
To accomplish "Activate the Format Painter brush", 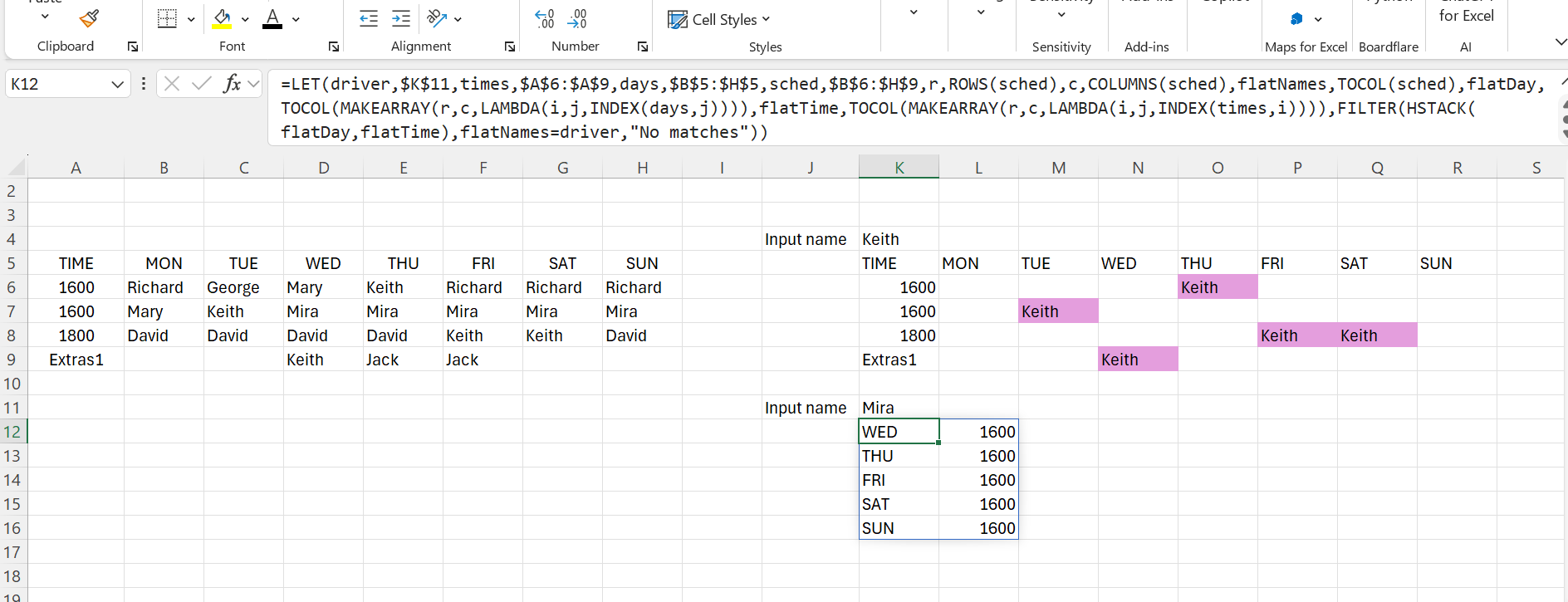I will (x=89, y=18).
